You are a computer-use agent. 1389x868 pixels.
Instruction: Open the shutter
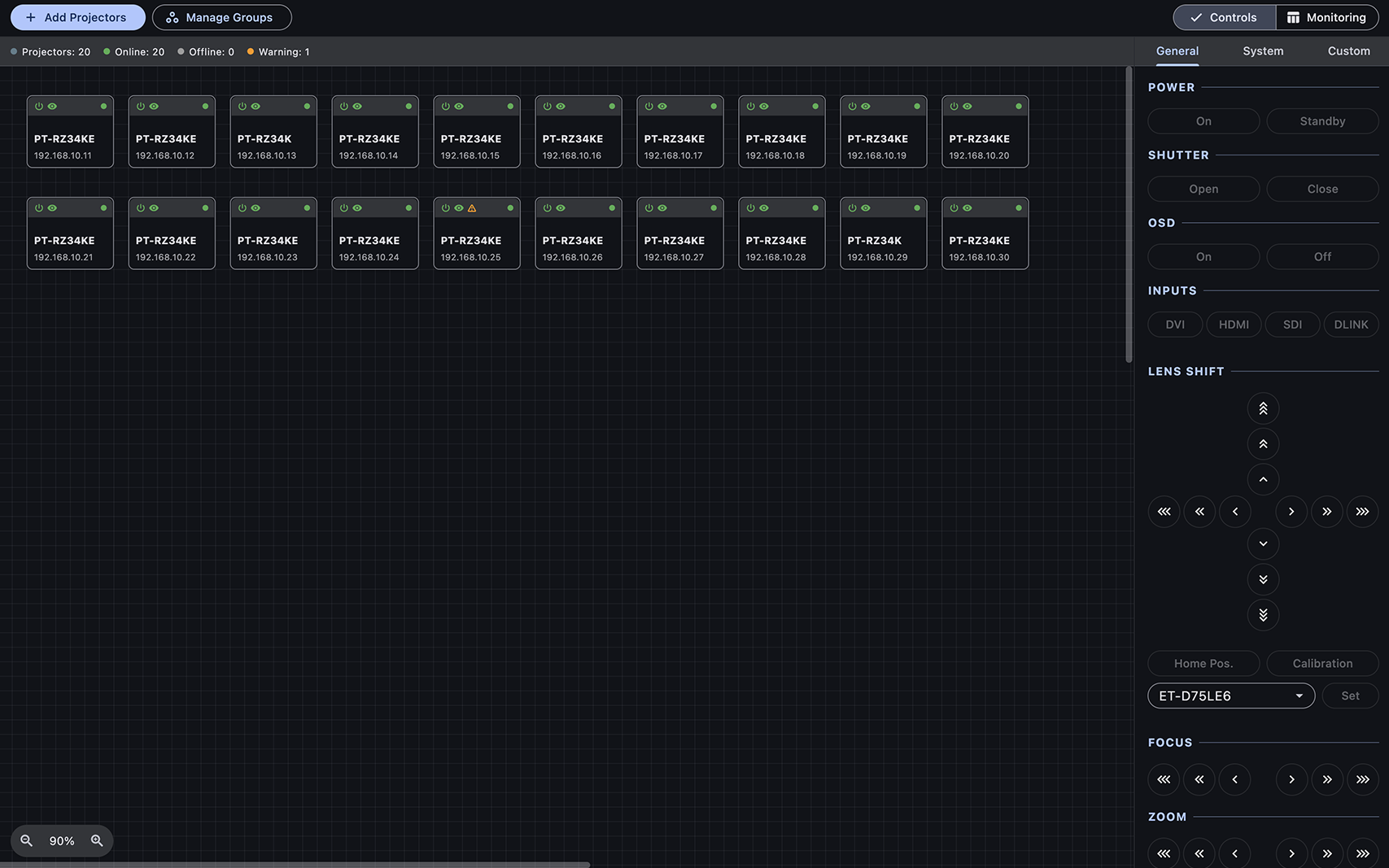click(1203, 189)
